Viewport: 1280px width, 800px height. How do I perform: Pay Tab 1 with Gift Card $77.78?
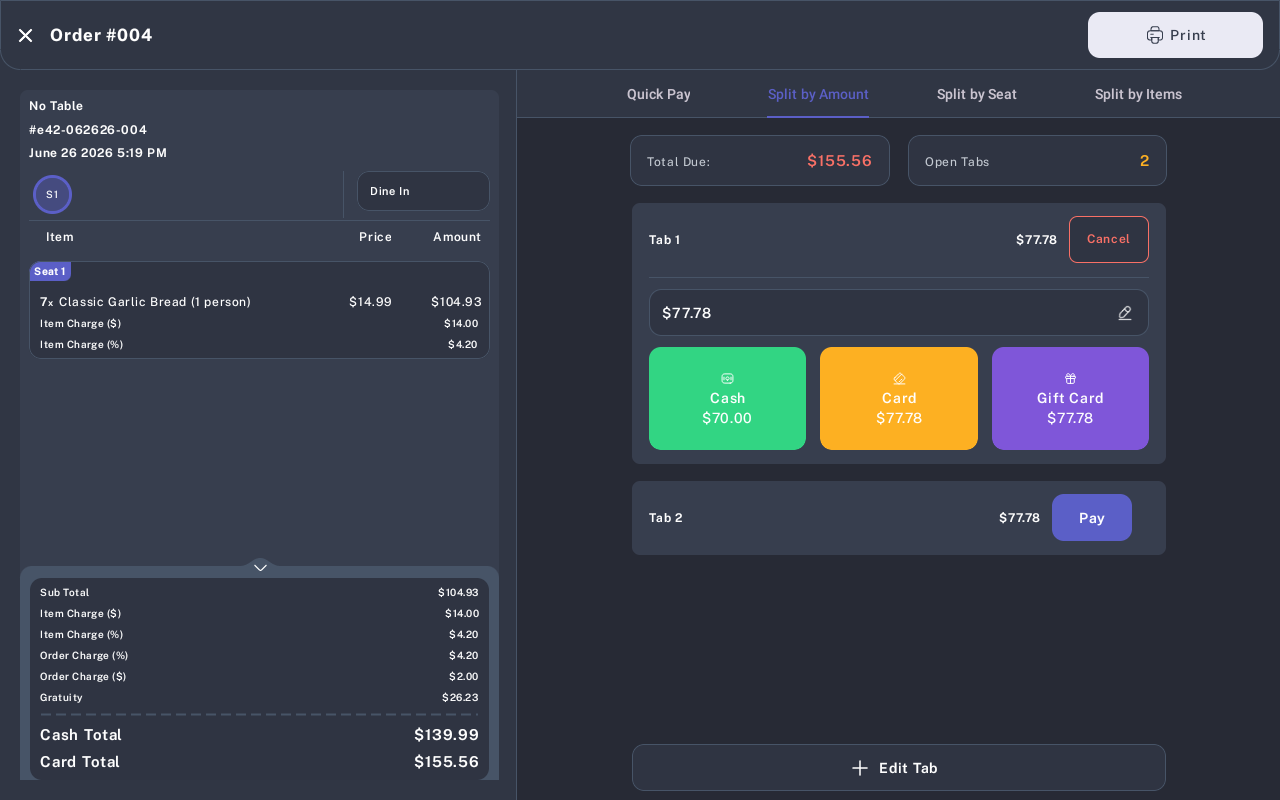point(1070,398)
